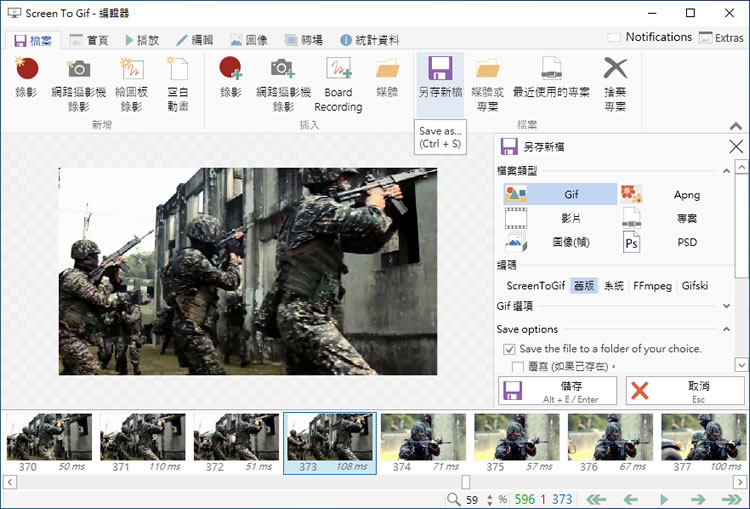Click the 儲存 Save button
The image size is (750, 509).
pos(558,391)
